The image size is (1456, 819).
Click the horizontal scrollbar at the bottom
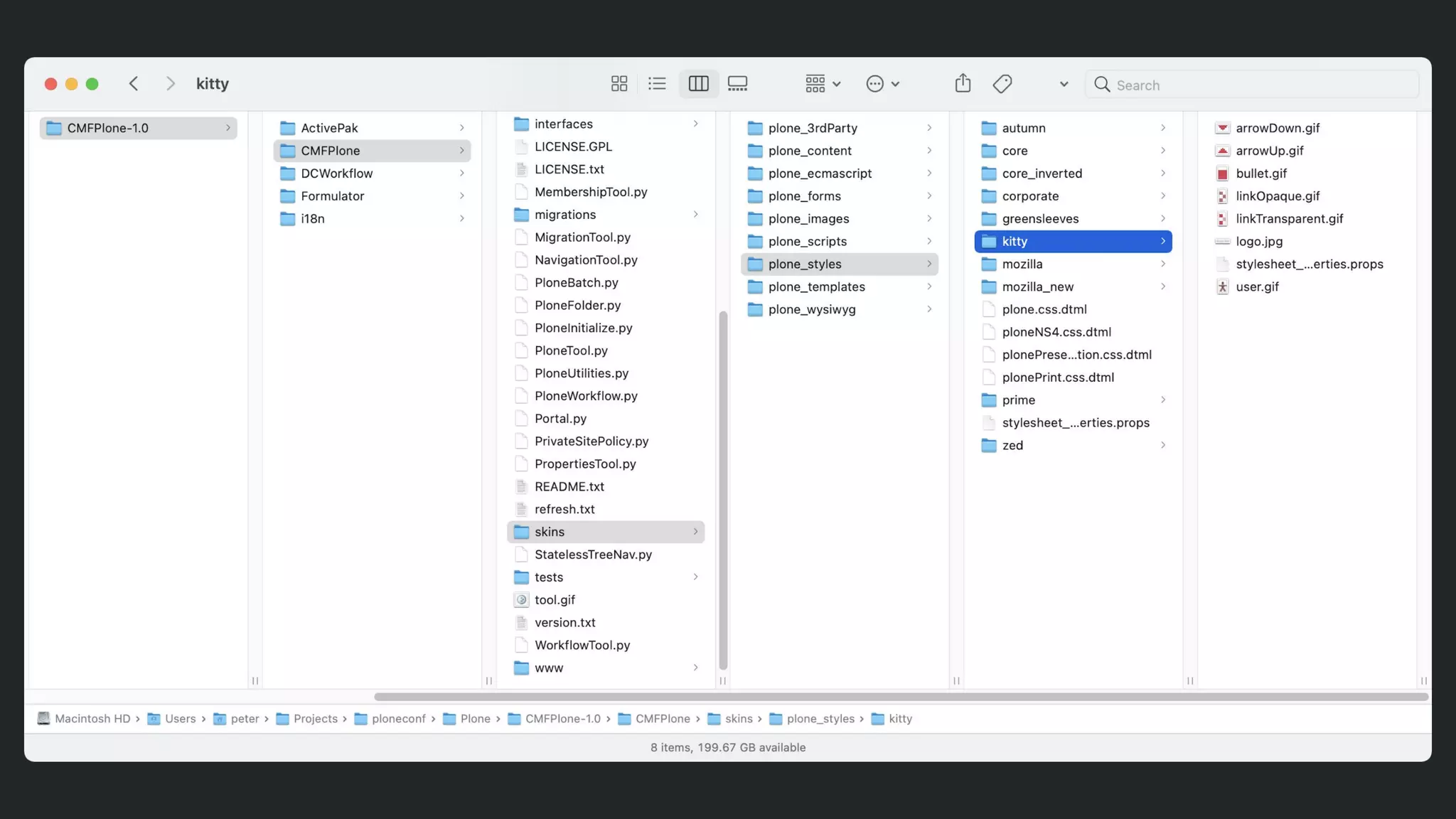[x=900, y=697]
